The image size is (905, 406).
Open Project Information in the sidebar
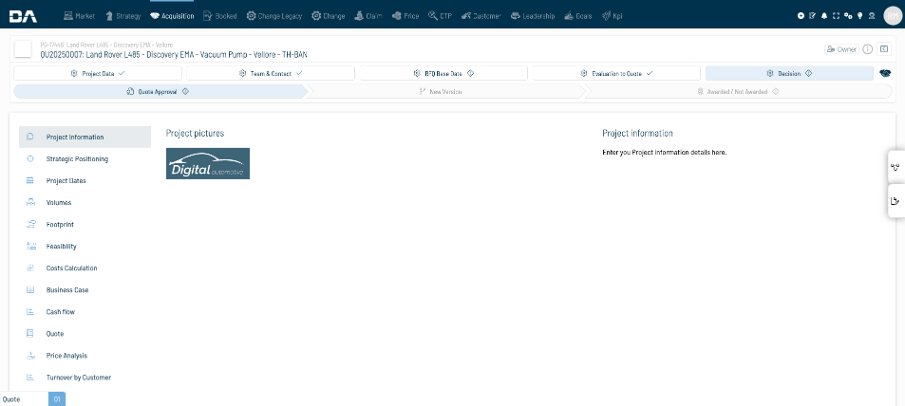point(85,137)
